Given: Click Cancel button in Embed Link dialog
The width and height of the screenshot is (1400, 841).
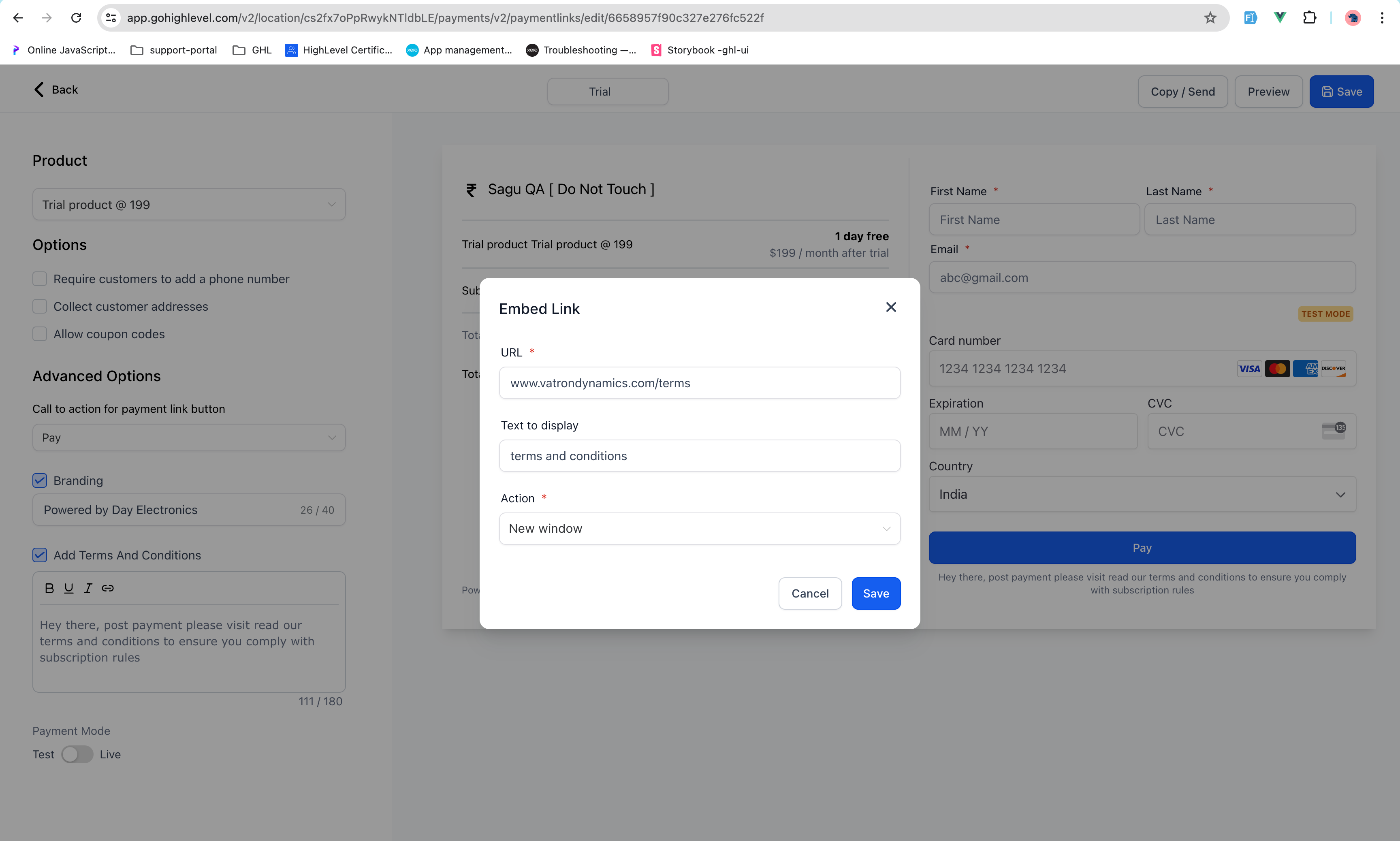Looking at the screenshot, I should coord(810,593).
